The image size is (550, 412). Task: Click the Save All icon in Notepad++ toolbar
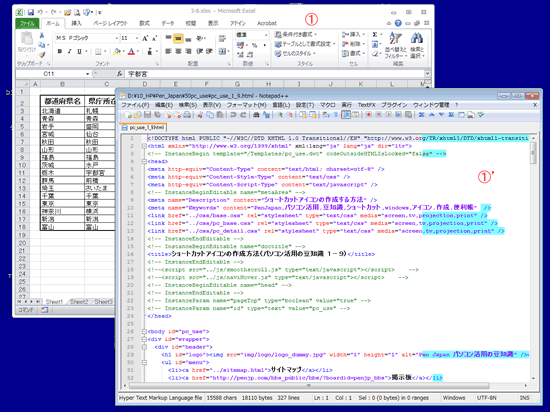pyautogui.click(x=157, y=115)
